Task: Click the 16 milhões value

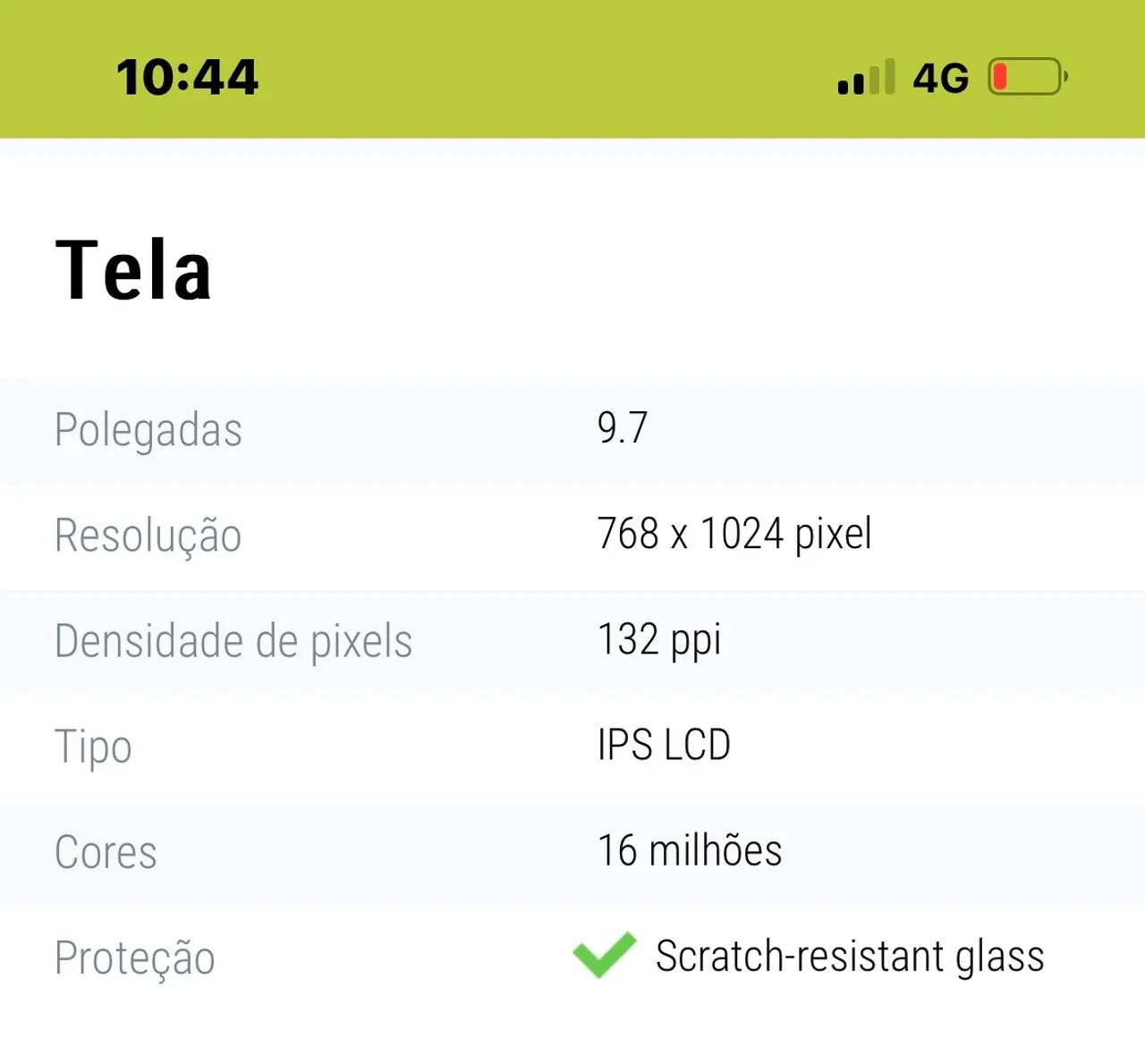Action: point(690,850)
